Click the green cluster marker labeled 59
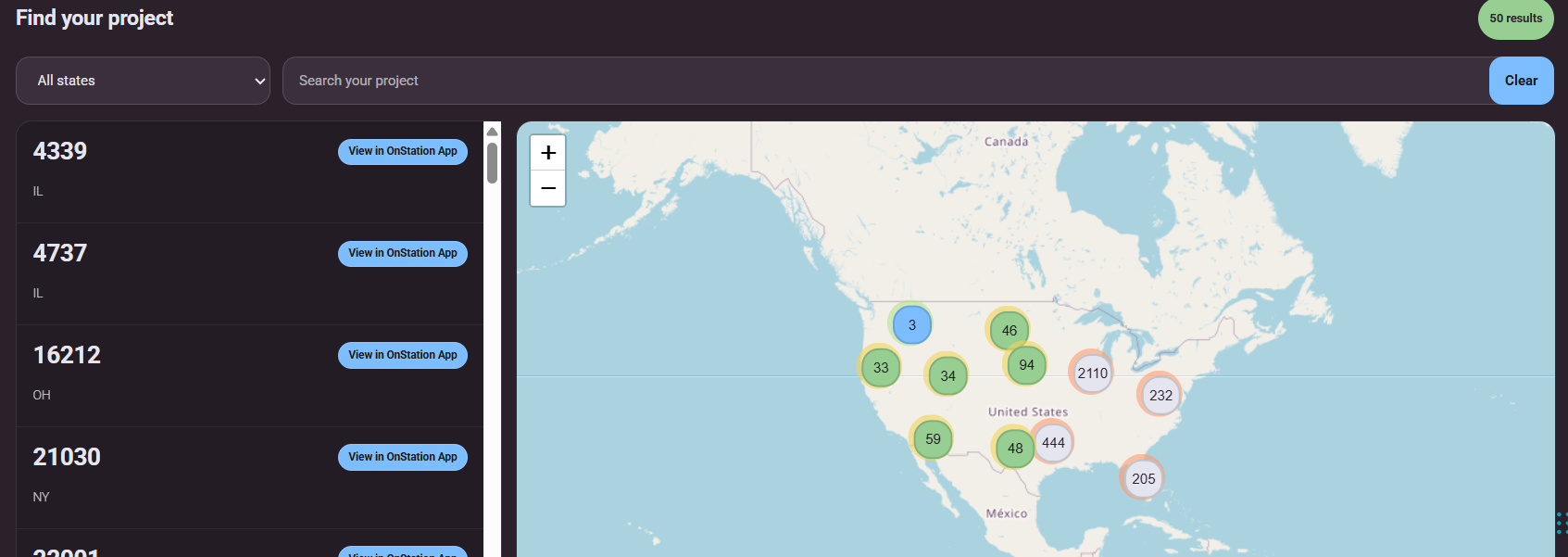 click(933, 439)
